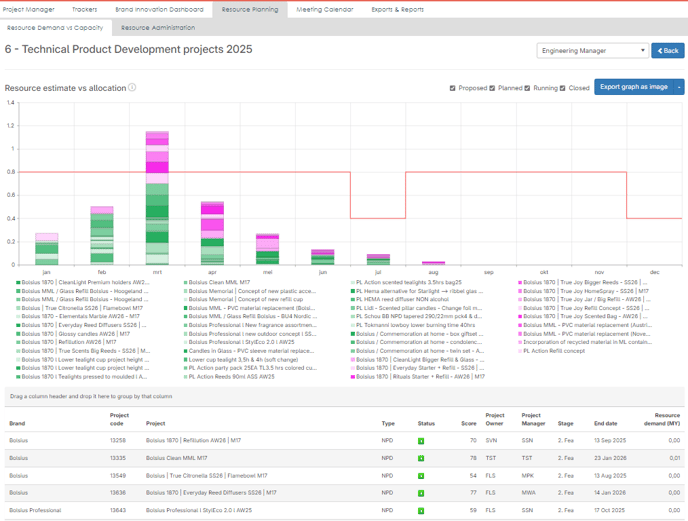Click project StylEco 2.0 AW25 row
This screenshot has height=521, width=688.
[344, 510]
